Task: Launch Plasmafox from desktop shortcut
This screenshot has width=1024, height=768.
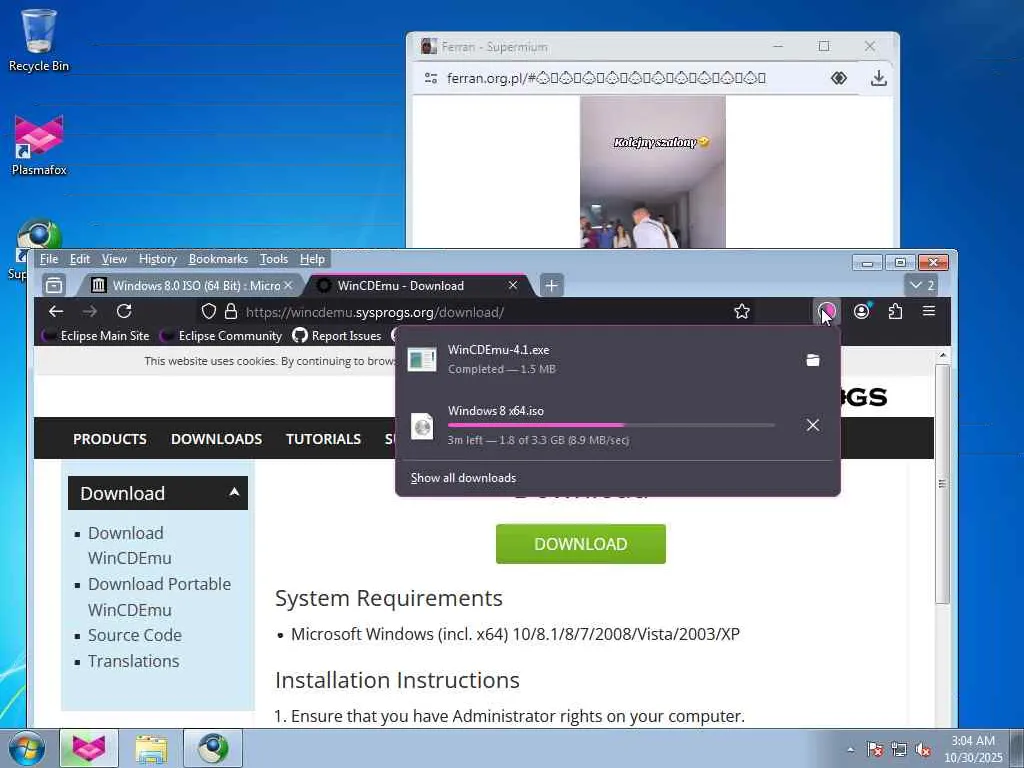Action: (x=39, y=145)
